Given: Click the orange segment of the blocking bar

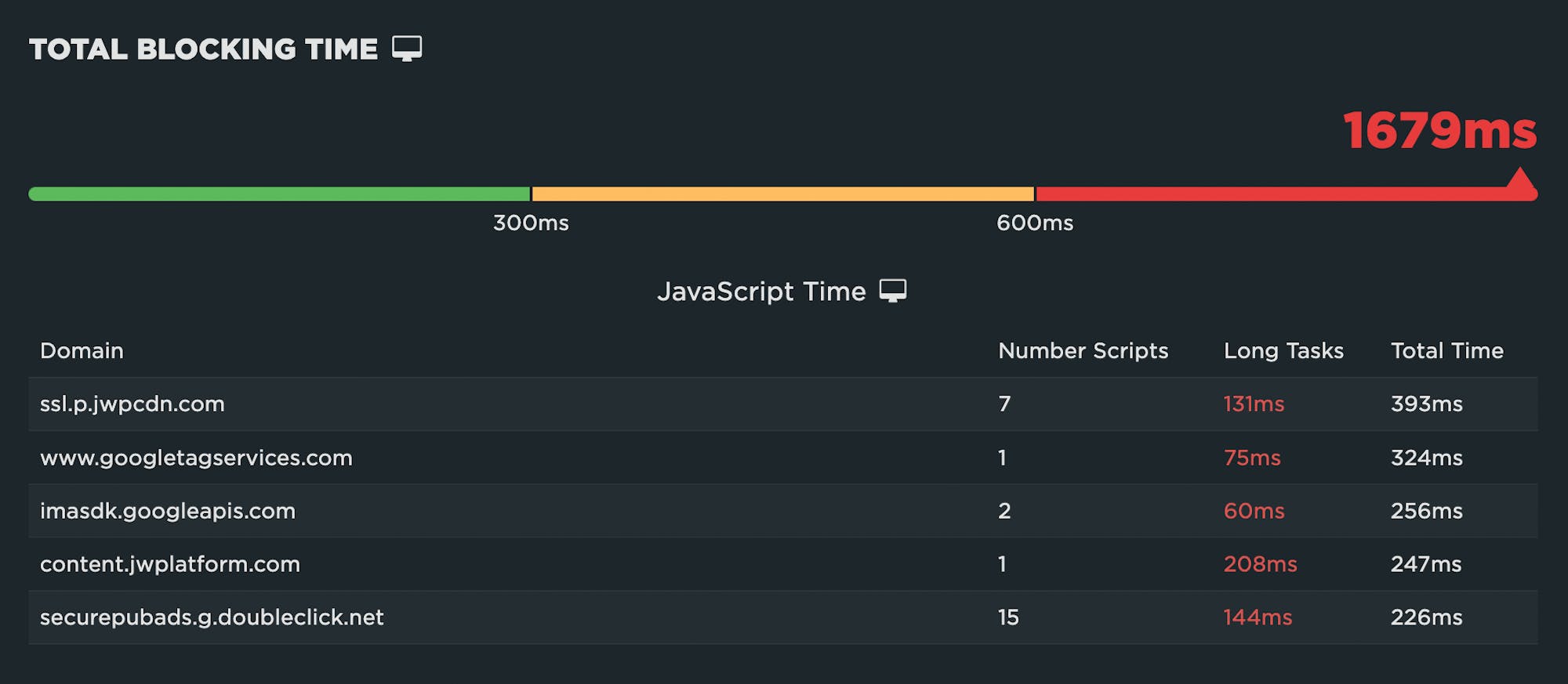Looking at the screenshot, I should pos(782,194).
